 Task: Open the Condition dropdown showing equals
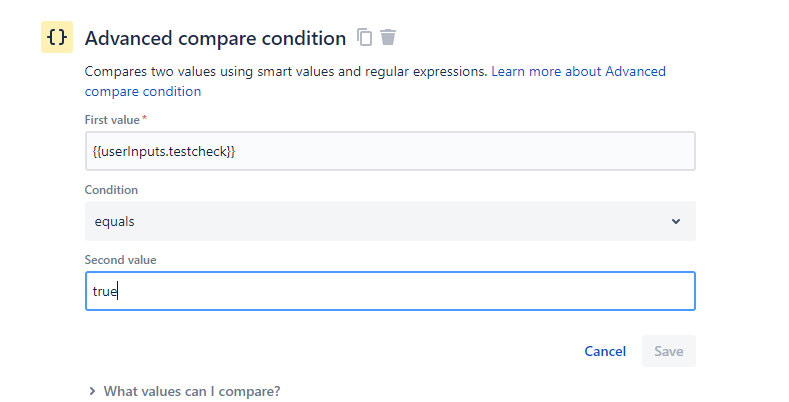click(x=390, y=221)
